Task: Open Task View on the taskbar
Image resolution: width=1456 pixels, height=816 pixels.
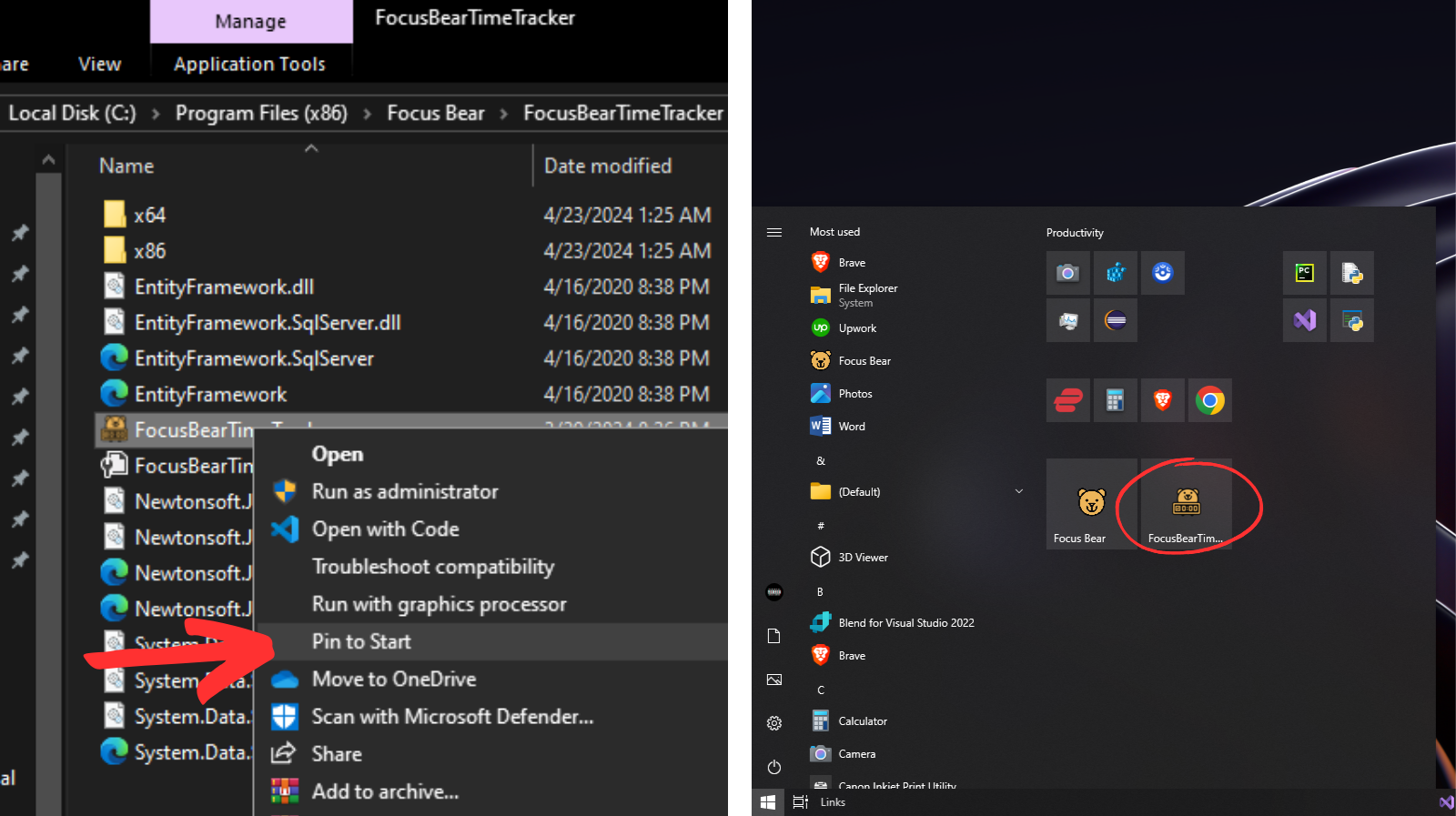Action: (801, 802)
